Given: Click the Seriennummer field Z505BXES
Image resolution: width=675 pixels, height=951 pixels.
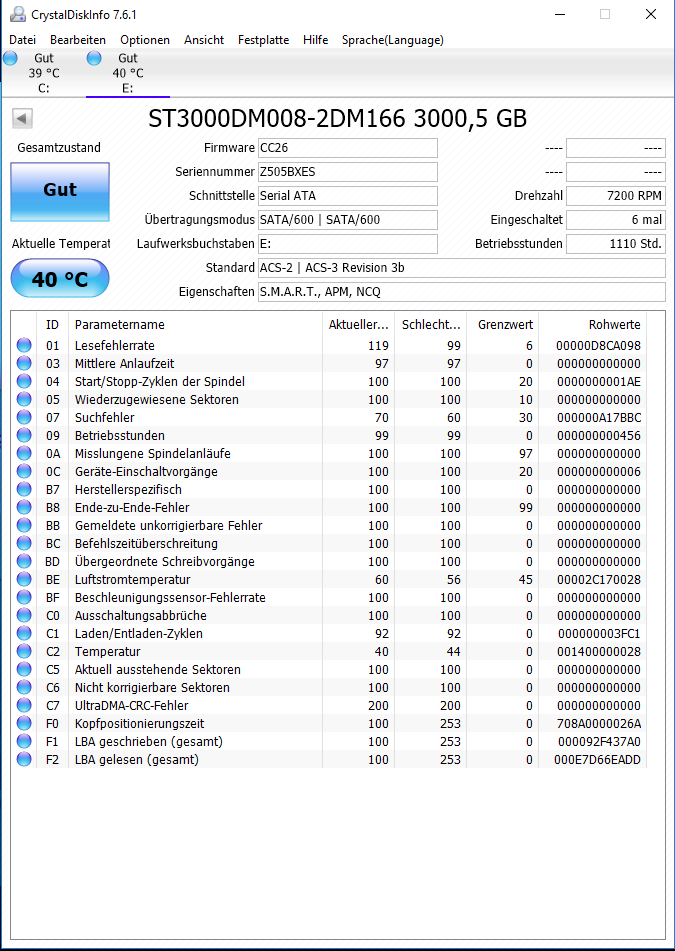Looking at the screenshot, I should pos(348,172).
